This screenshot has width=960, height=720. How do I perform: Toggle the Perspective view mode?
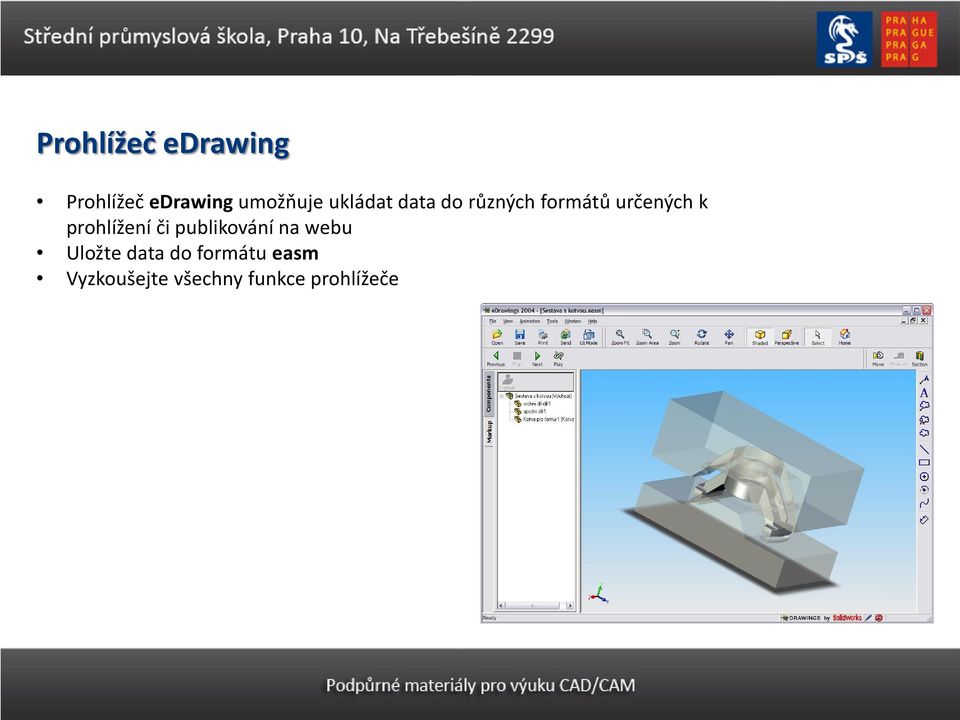pos(787,337)
